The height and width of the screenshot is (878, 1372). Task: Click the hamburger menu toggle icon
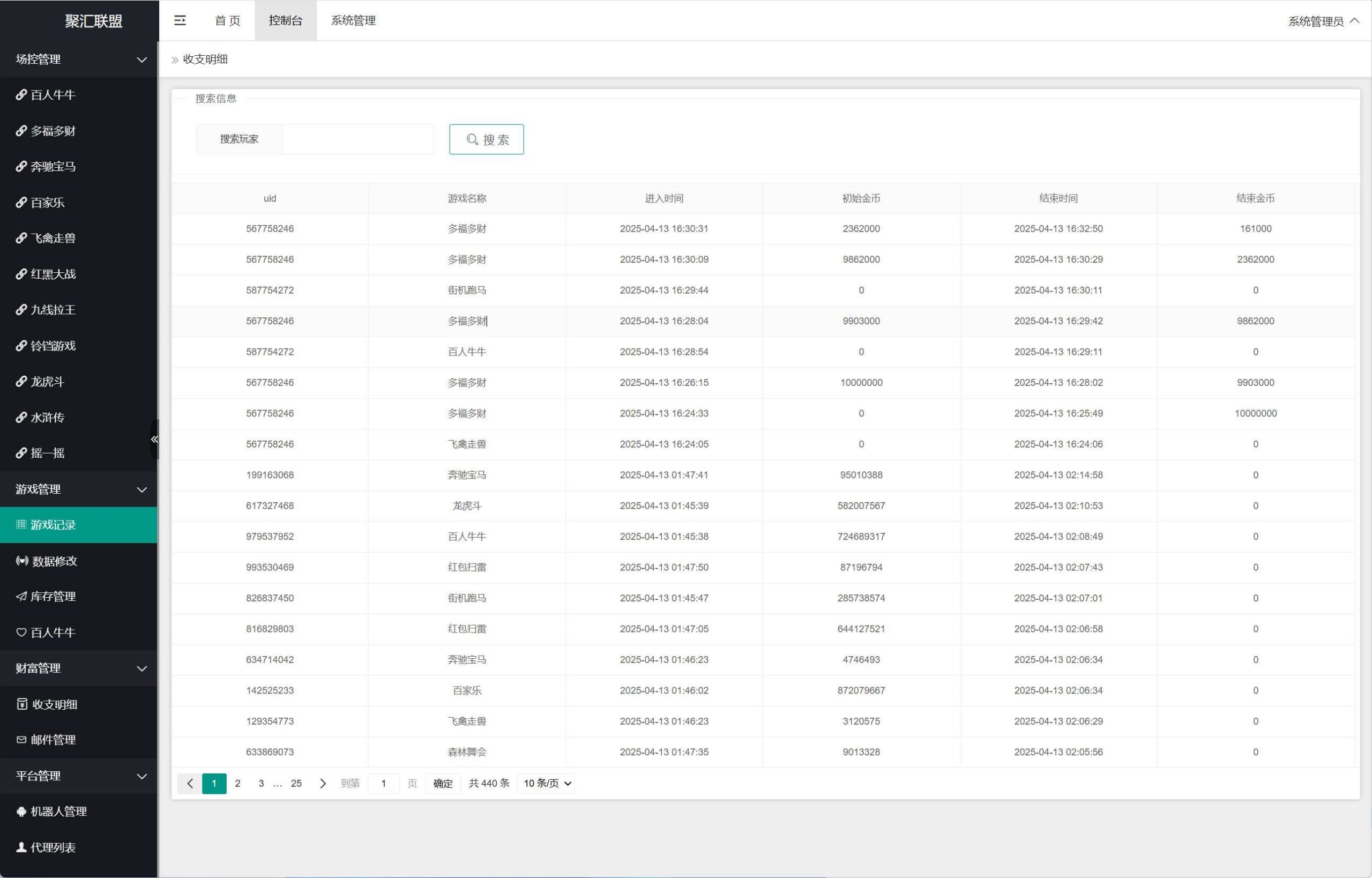click(180, 20)
